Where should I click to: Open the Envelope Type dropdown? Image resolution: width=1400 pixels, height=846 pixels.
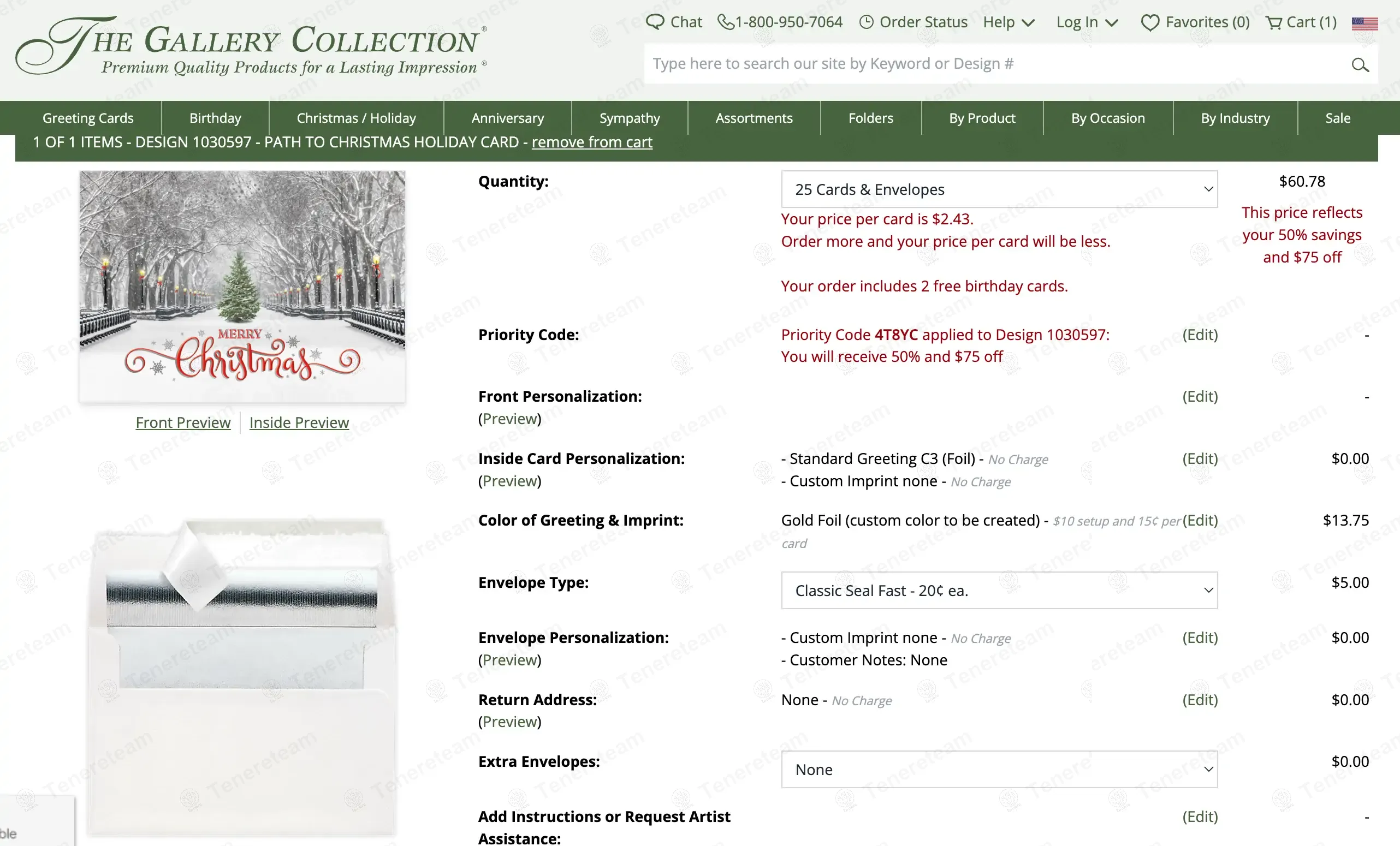pos(999,591)
